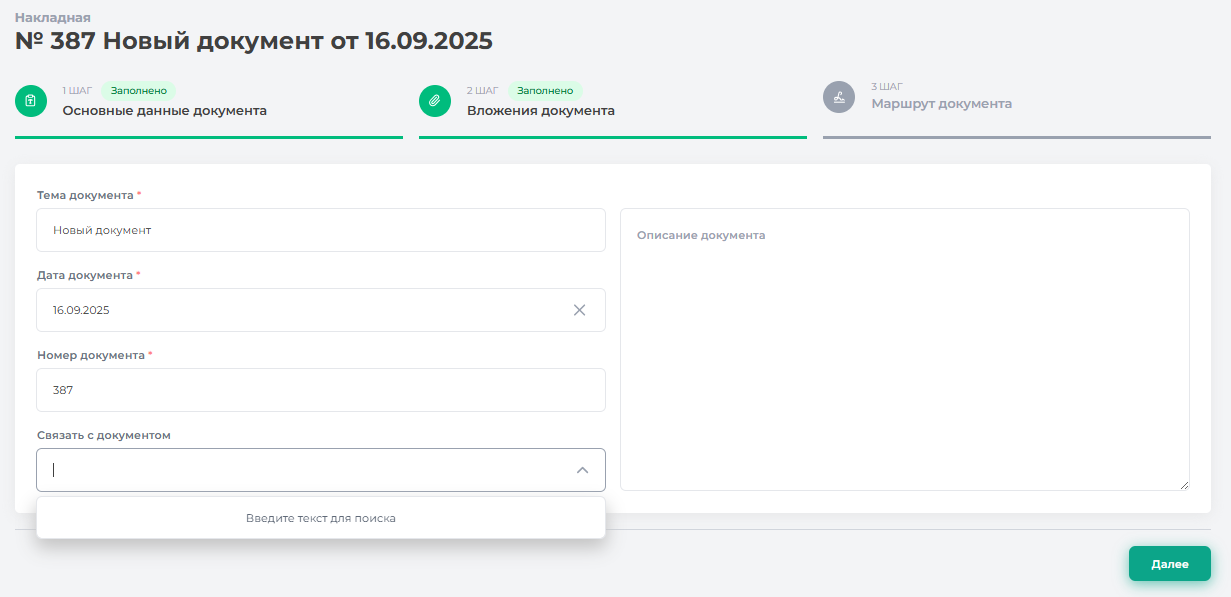Go to the "Маршрут документа" step

941,103
